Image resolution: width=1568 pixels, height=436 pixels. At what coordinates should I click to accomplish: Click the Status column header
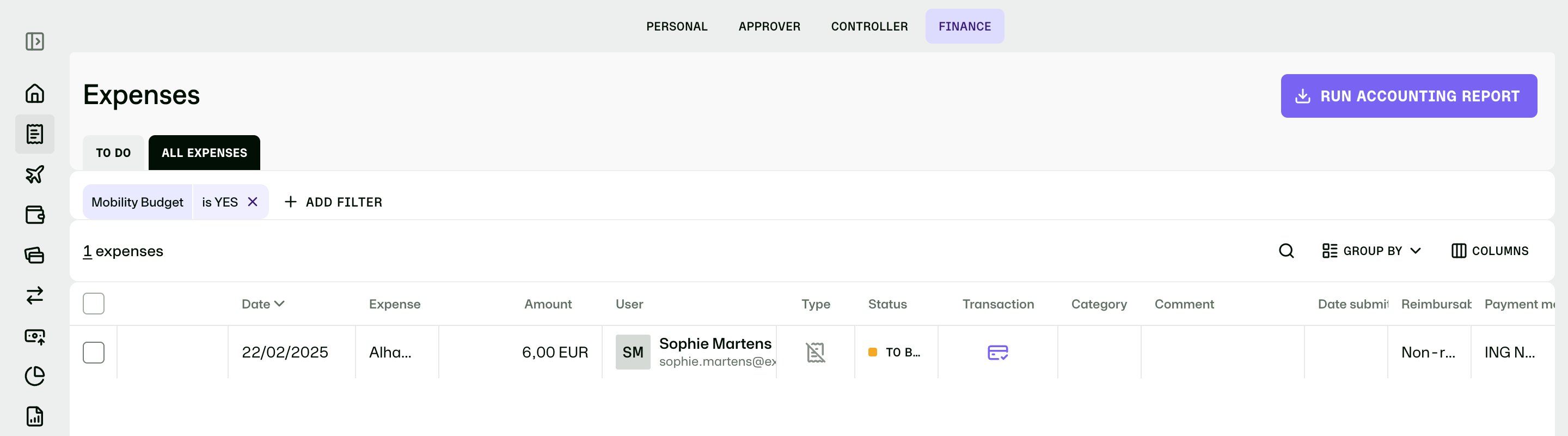[x=887, y=304]
